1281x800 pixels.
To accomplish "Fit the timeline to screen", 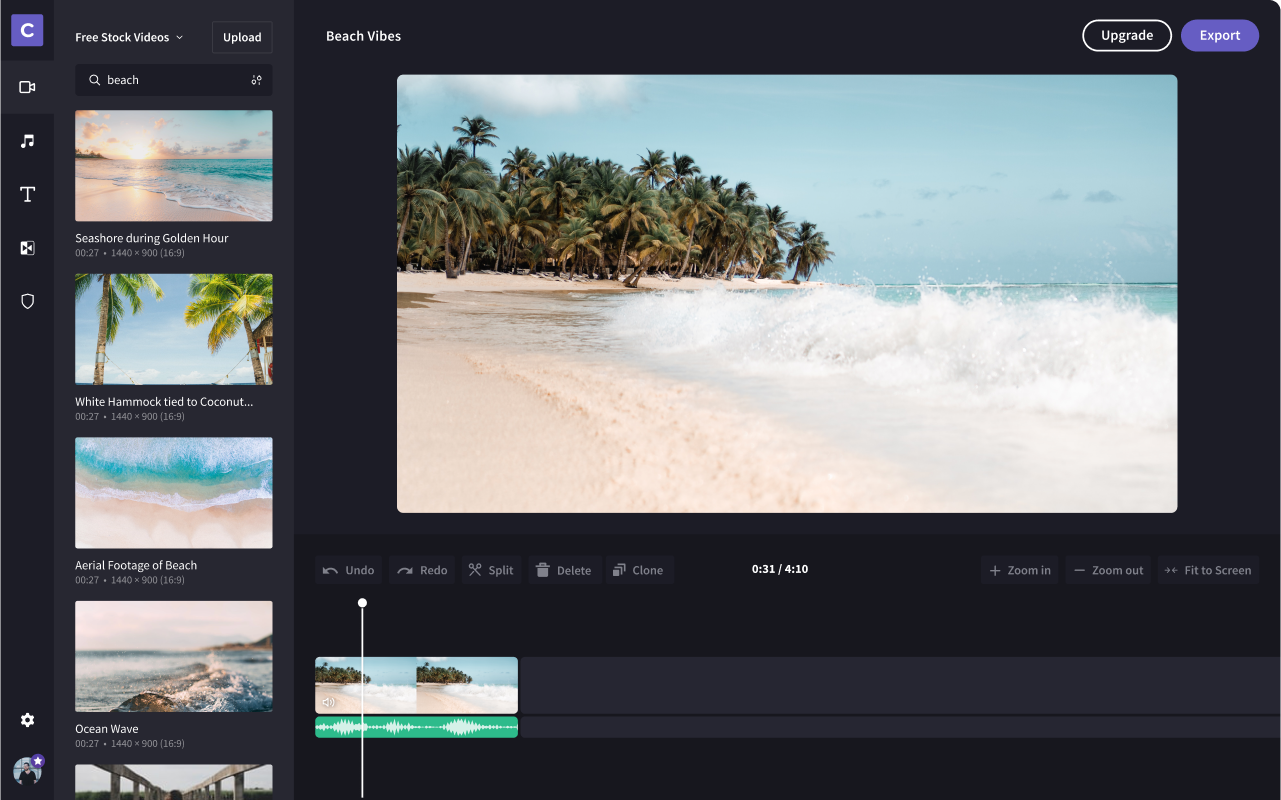I will click(1208, 570).
